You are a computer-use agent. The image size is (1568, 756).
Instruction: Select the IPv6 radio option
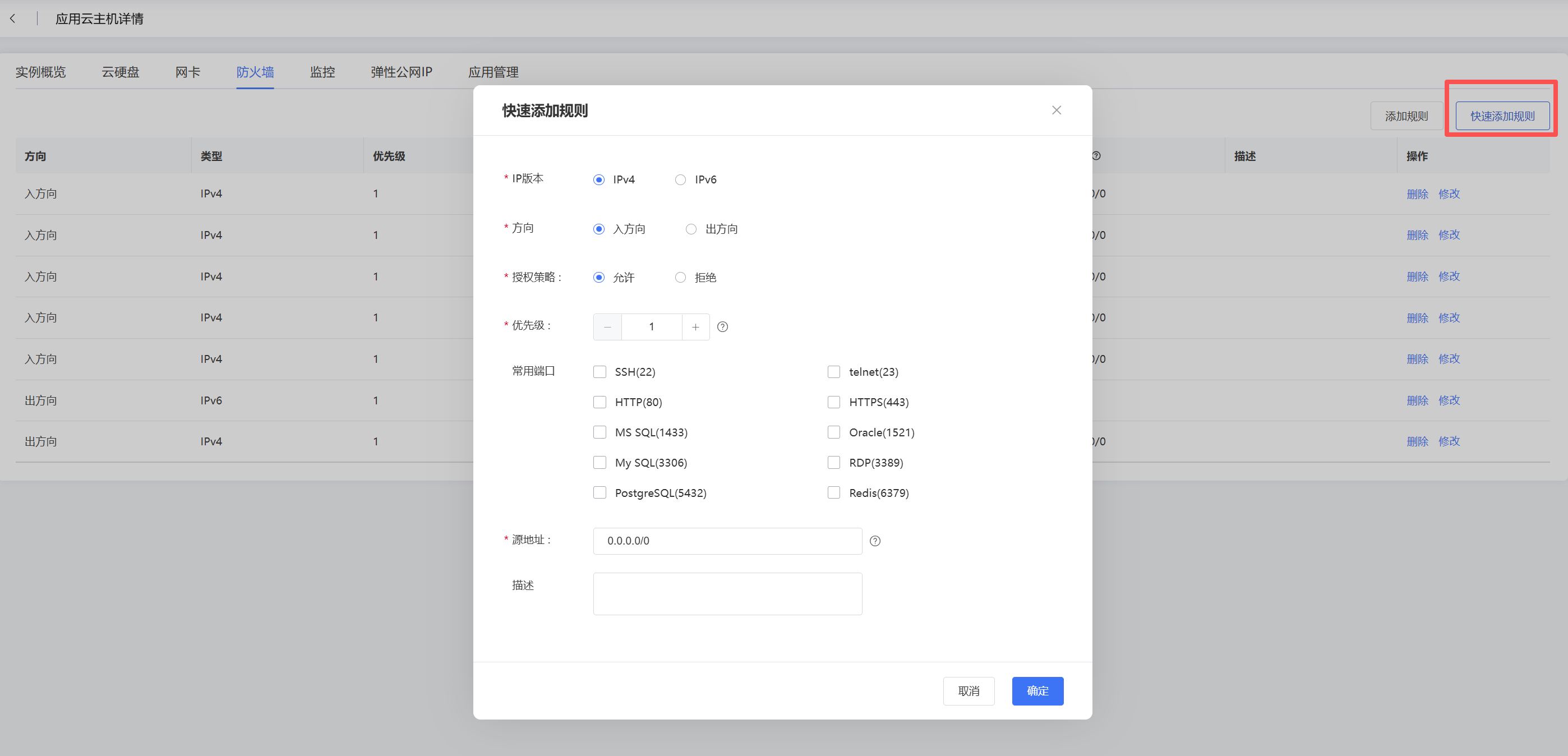coord(680,179)
